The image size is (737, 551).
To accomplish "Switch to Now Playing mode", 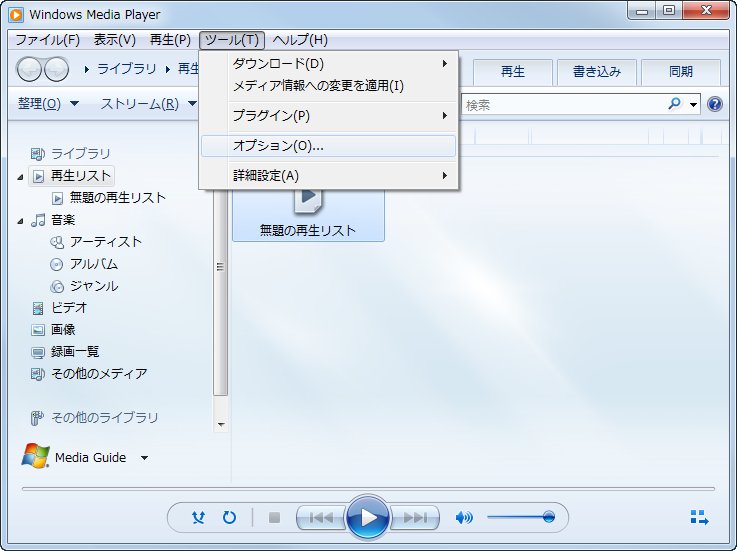I will click(x=699, y=518).
